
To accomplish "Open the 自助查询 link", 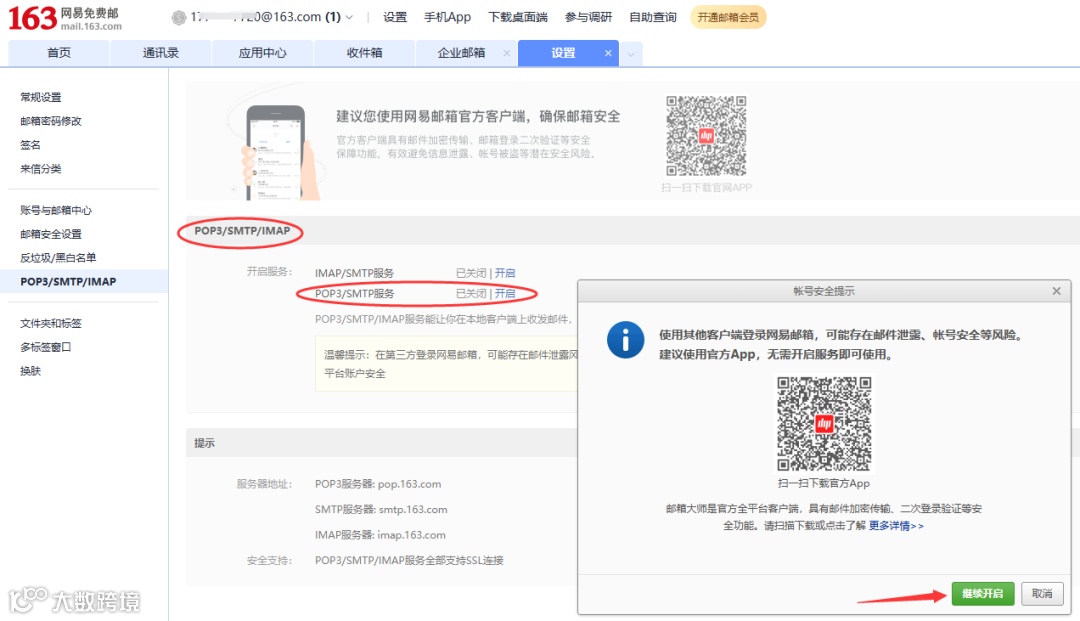I will pos(652,17).
